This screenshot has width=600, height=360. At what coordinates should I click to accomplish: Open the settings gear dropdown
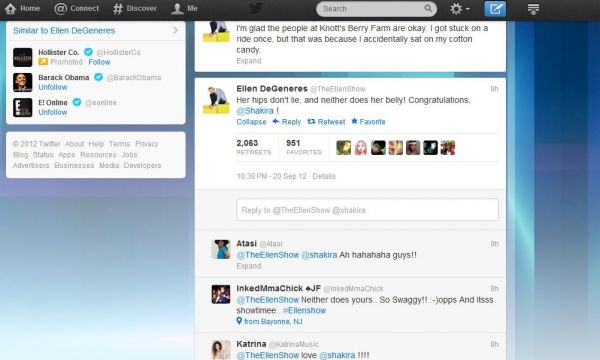click(459, 9)
